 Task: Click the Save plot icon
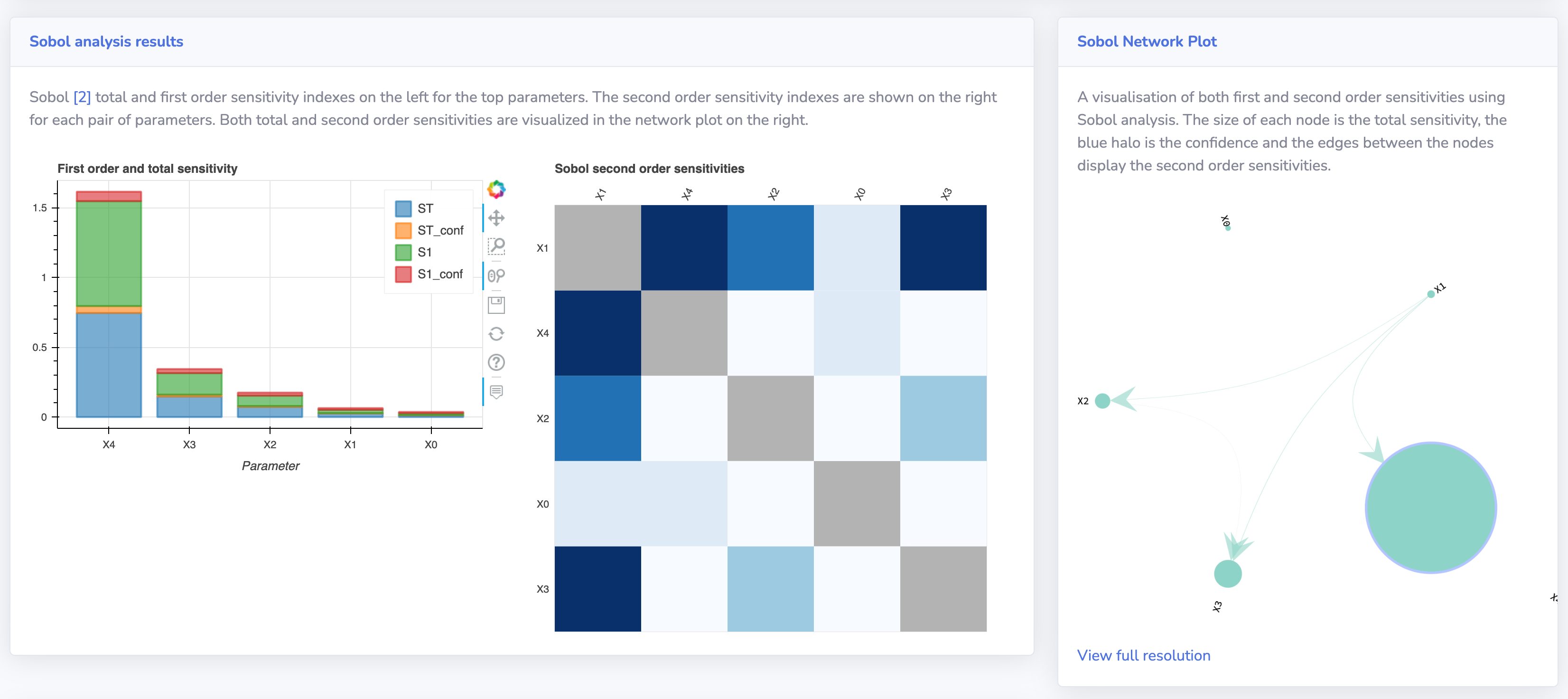[x=496, y=304]
